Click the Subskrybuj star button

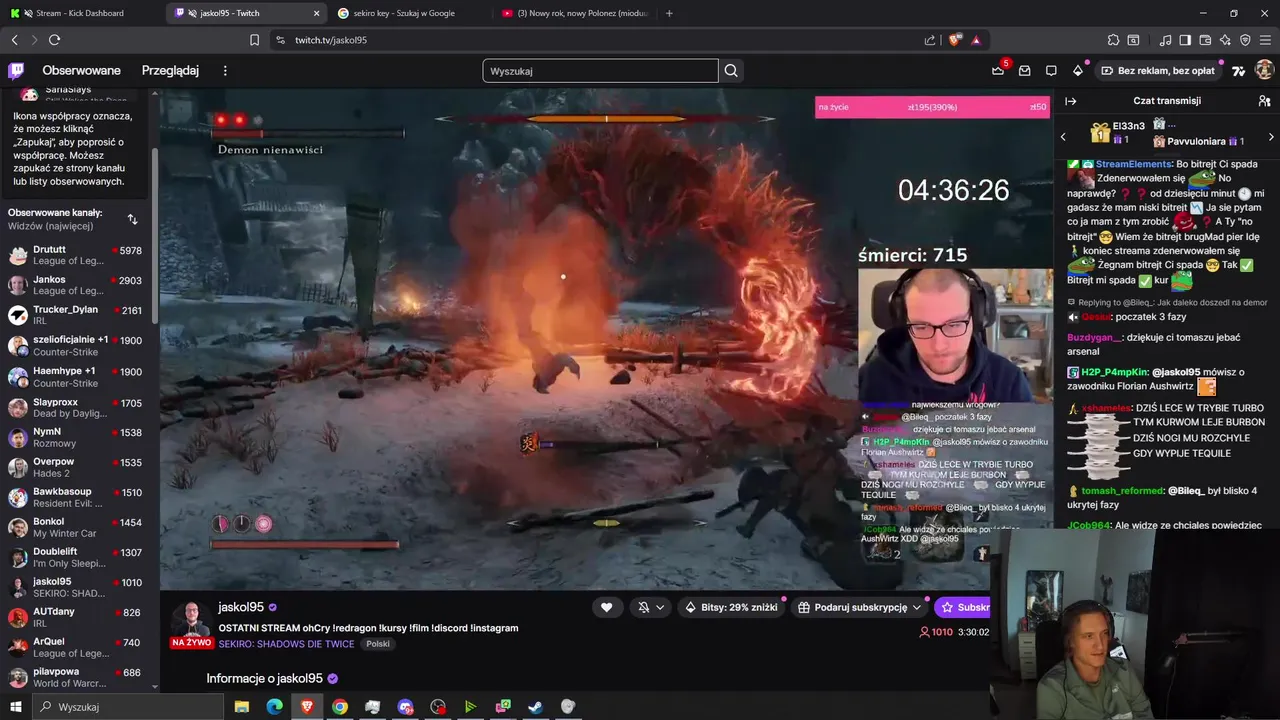(x=963, y=607)
